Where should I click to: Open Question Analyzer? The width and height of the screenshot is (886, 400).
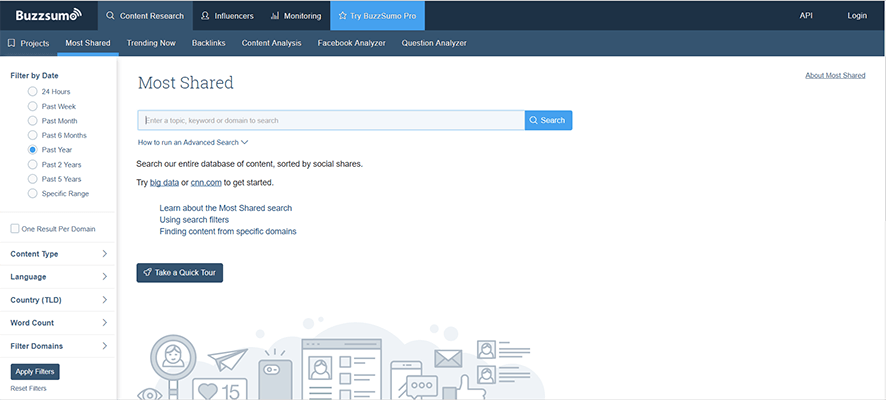[x=434, y=43]
